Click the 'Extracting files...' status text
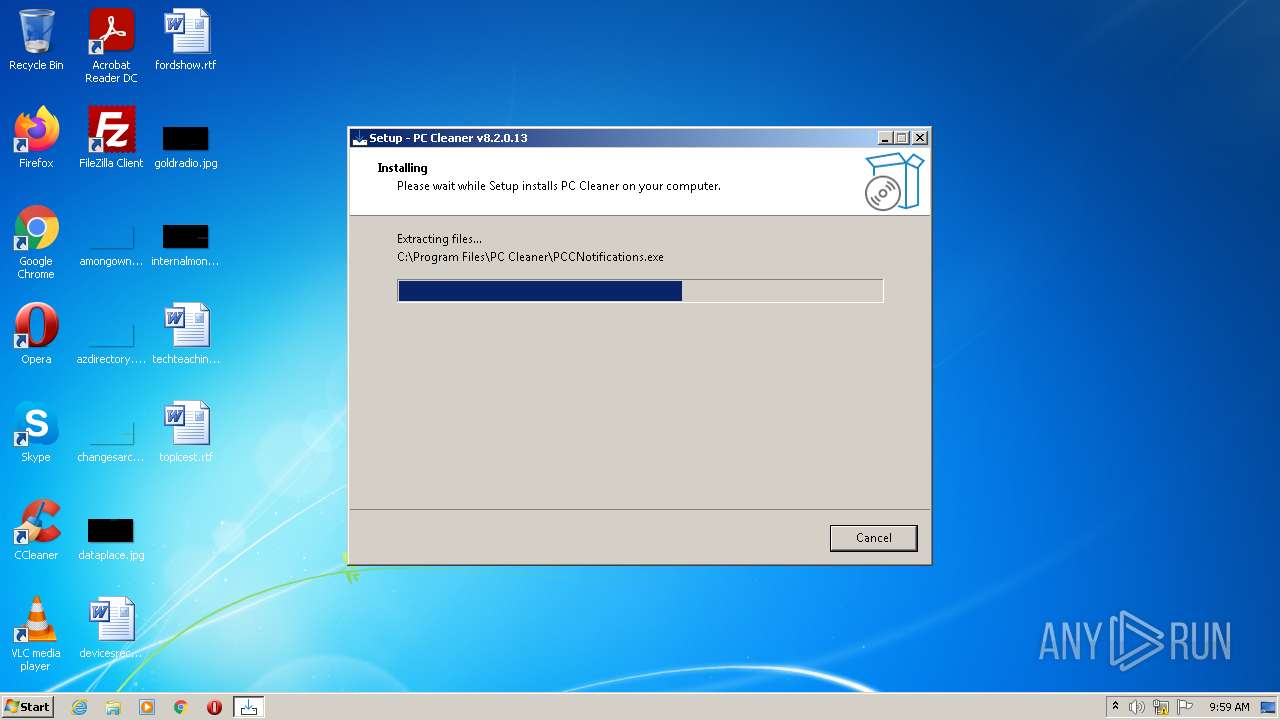Screen dimensions: 1280x720 point(439,239)
